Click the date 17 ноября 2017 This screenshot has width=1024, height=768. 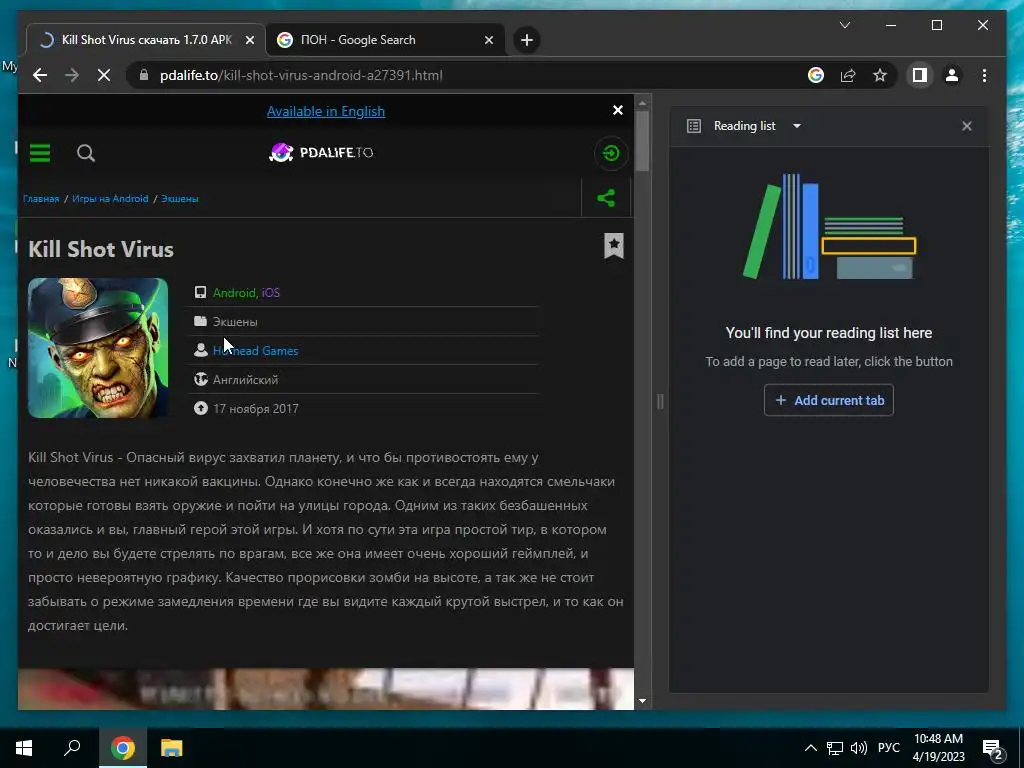(256, 409)
